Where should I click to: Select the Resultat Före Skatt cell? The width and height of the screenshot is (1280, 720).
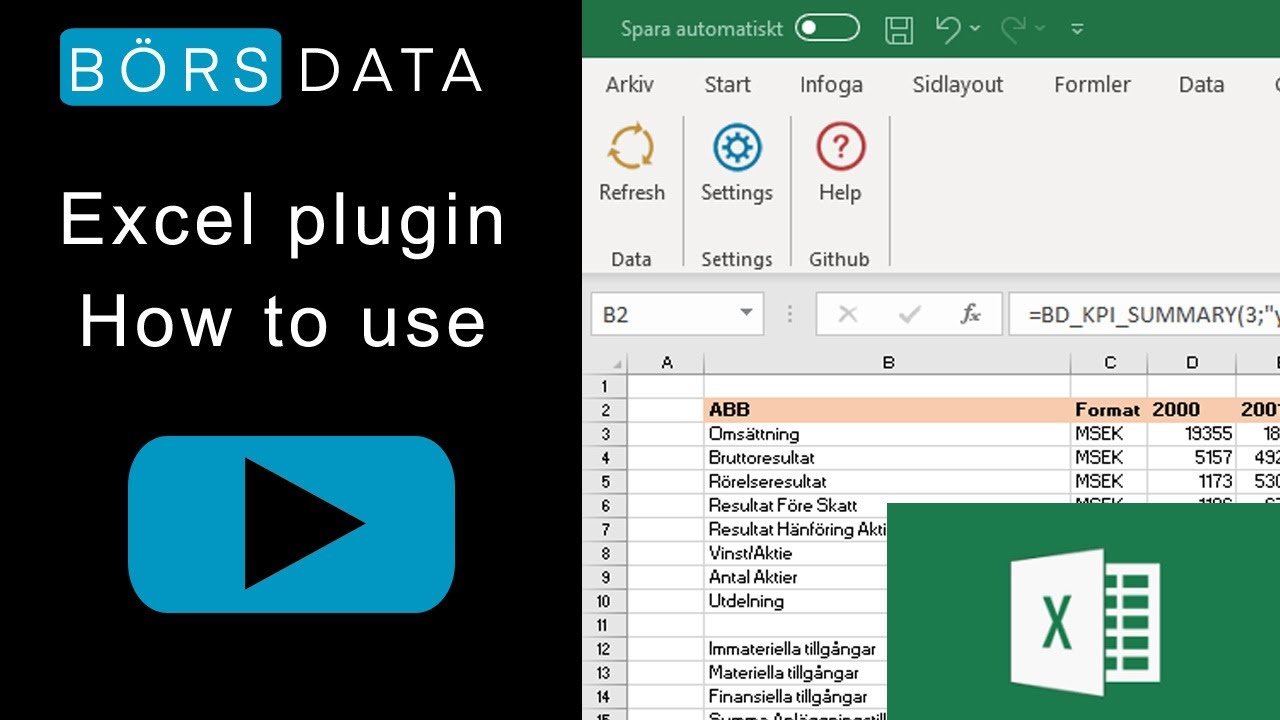(796, 506)
